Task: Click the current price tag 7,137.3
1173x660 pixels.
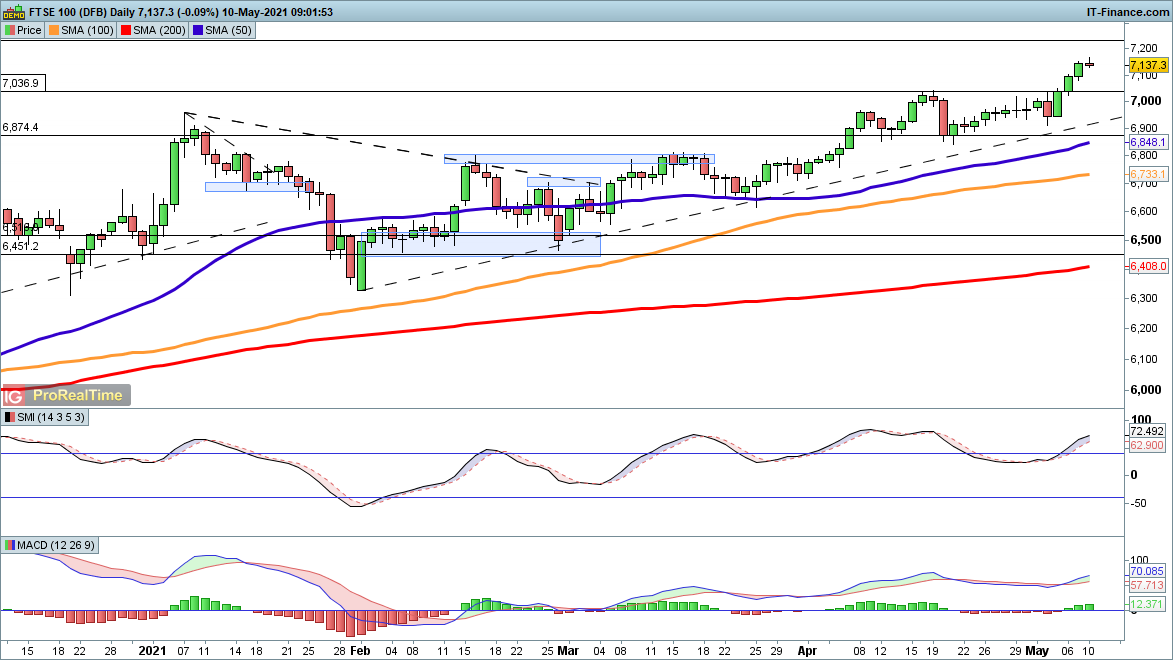Action: point(1148,64)
